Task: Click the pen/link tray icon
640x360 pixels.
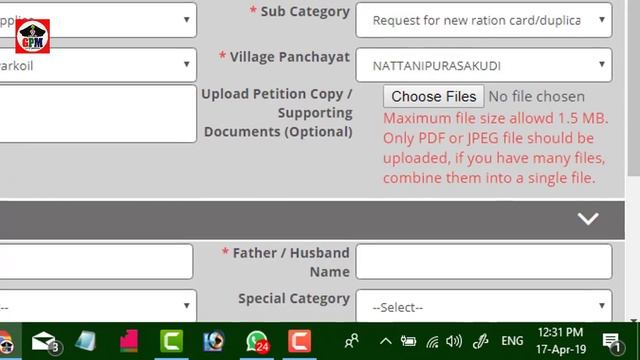Action: pos(480,341)
